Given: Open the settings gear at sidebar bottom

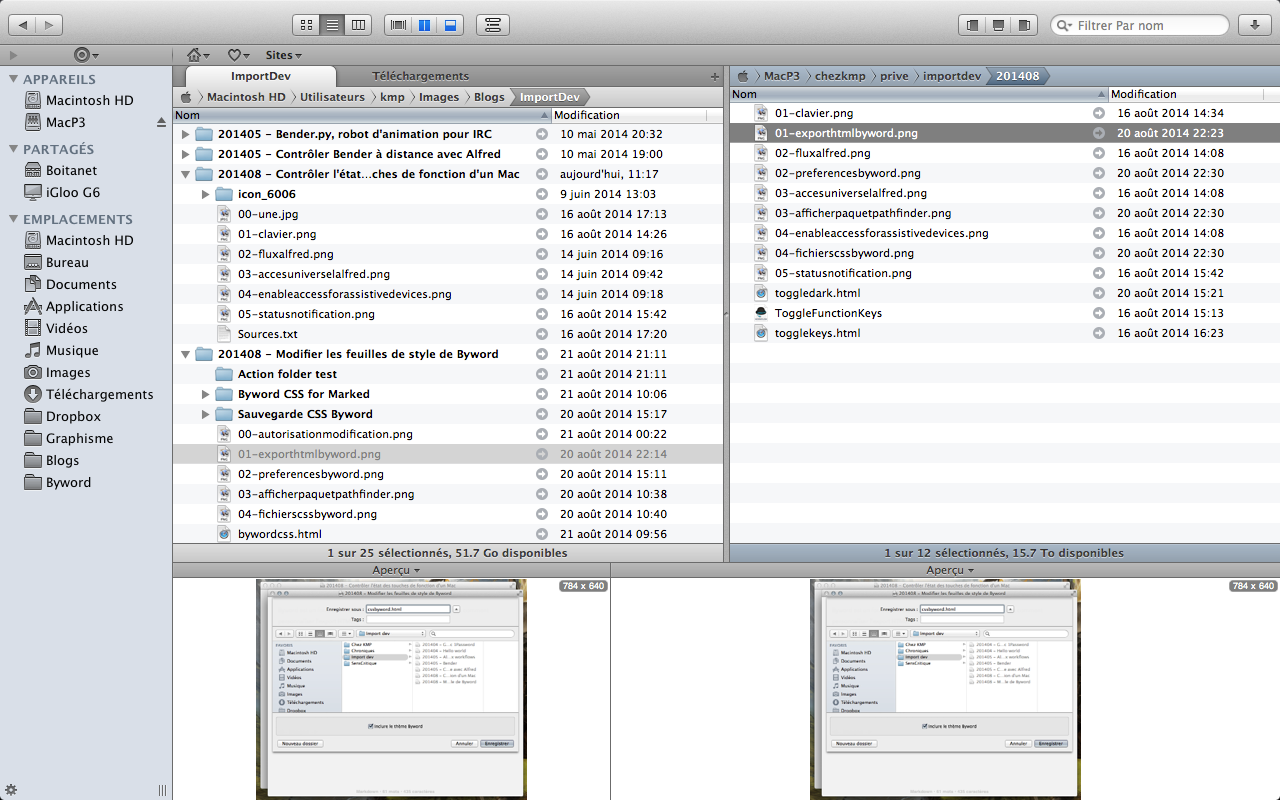Looking at the screenshot, I should (x=11, y=790).
